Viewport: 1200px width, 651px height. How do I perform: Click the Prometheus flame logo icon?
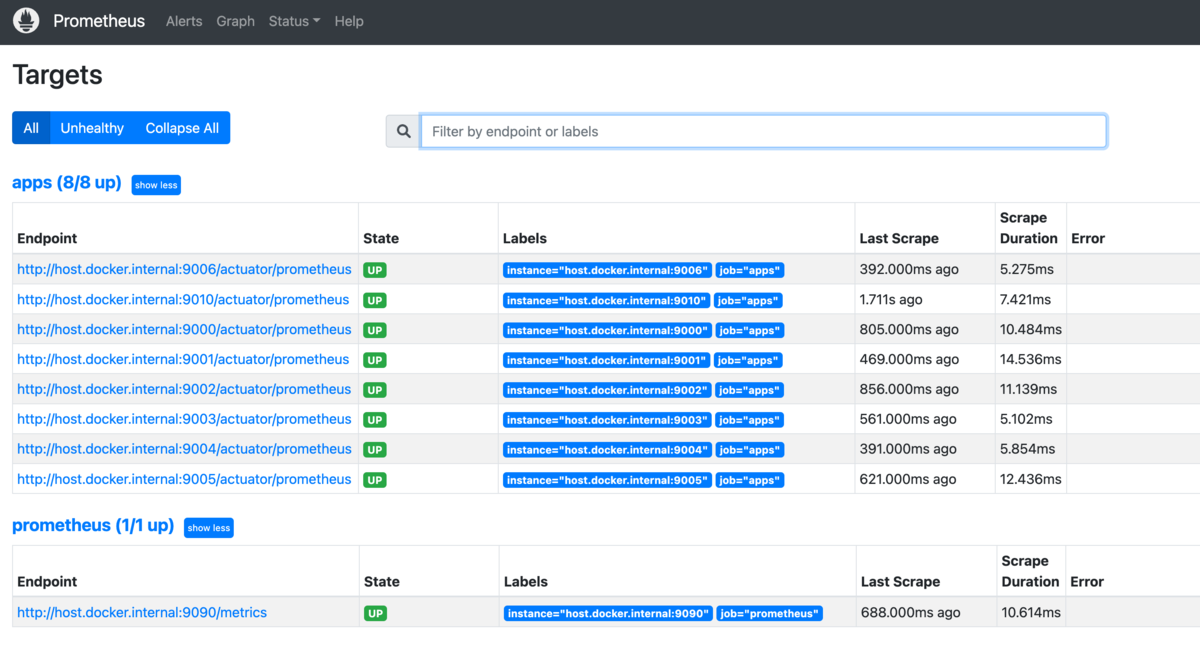click(26, 20)
